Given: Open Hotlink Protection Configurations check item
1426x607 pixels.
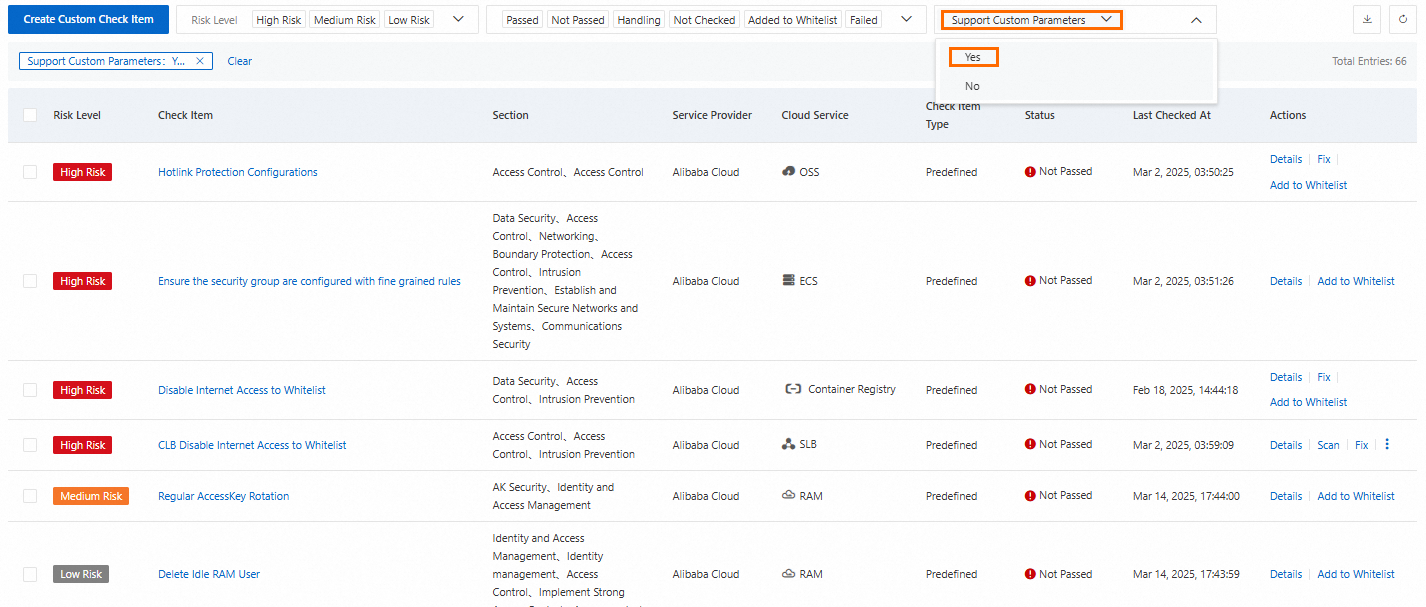Looking at the screenshot, I should [x=238, y=172].
